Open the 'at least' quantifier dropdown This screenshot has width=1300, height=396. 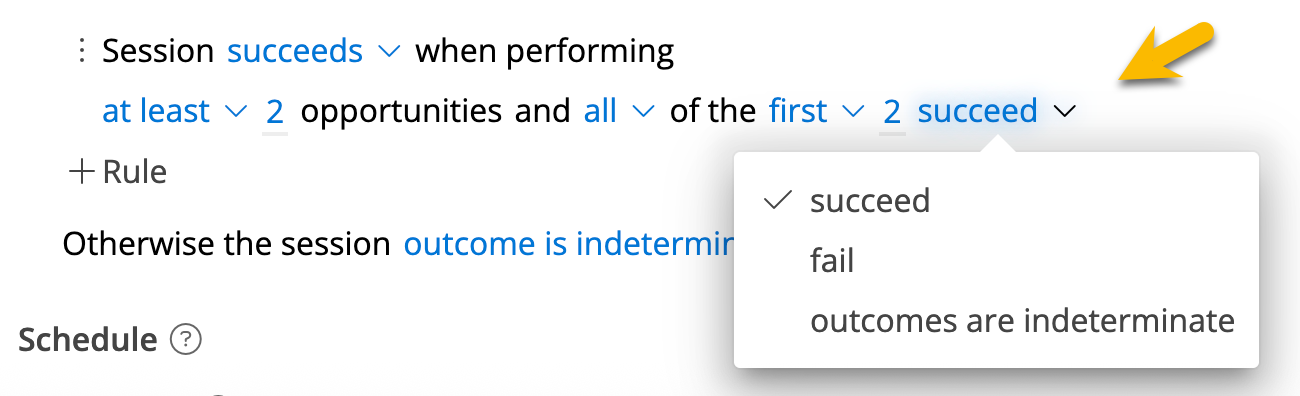pos(156,111)
